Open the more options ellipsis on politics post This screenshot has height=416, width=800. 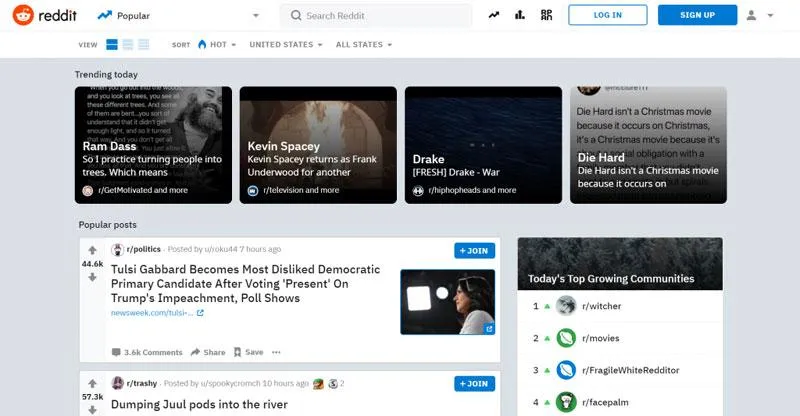click(x=276, y=352)
